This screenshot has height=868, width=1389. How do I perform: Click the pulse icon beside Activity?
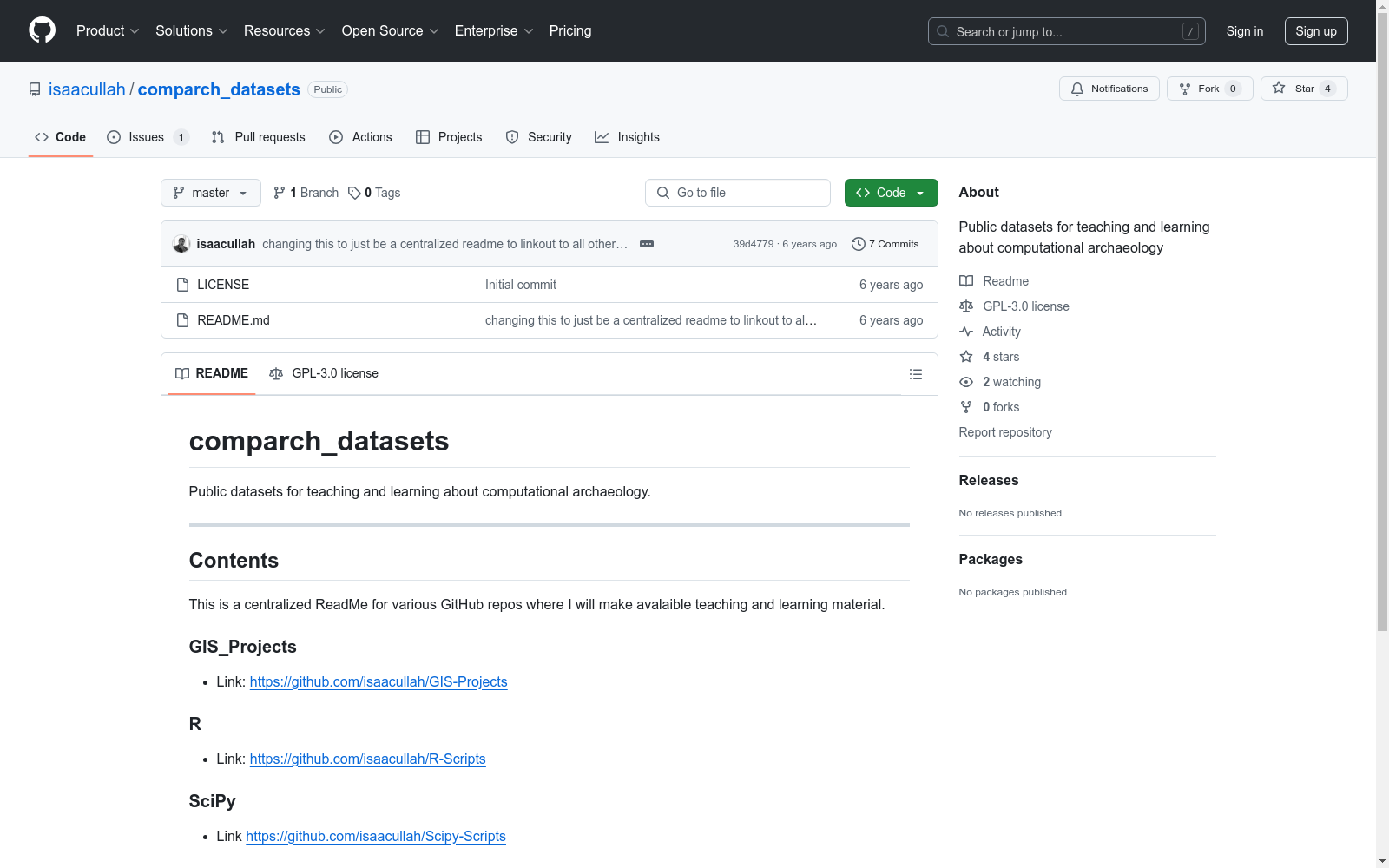[966, 332]
